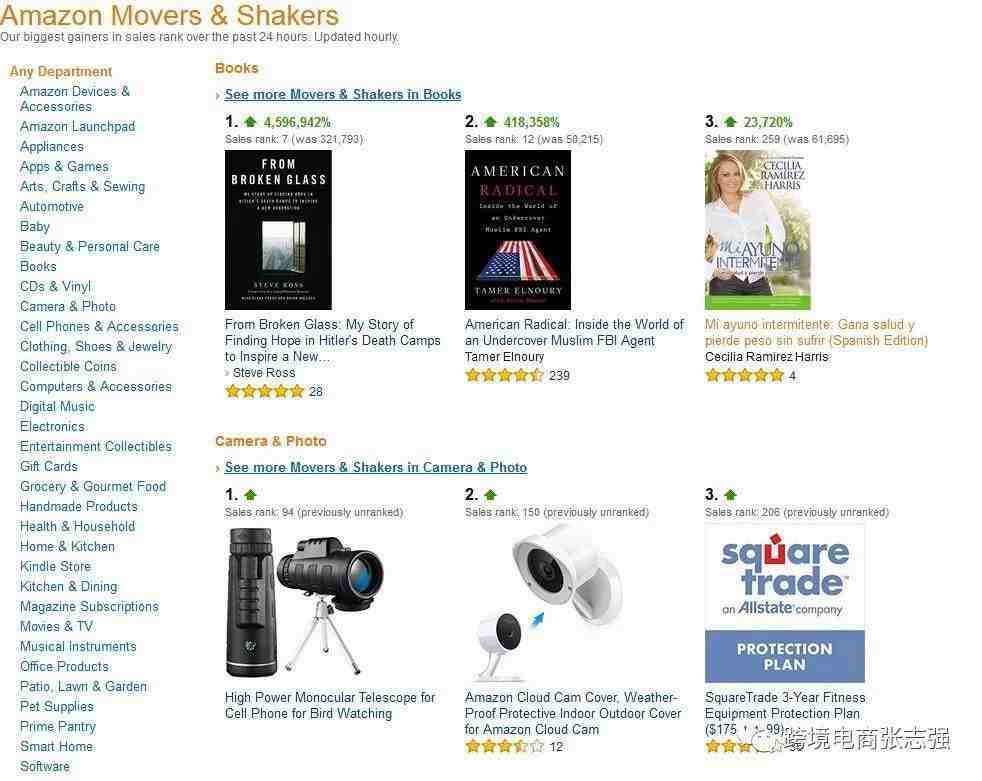The height and width of the screenshot is (781, 982).
Task: Open American Radical book cover thumbnail
Action: tap(518, 230)
